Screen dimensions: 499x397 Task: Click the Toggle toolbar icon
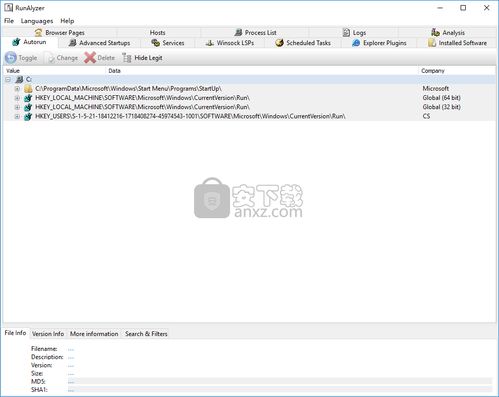pyautogui.click(x=11, y=58)
